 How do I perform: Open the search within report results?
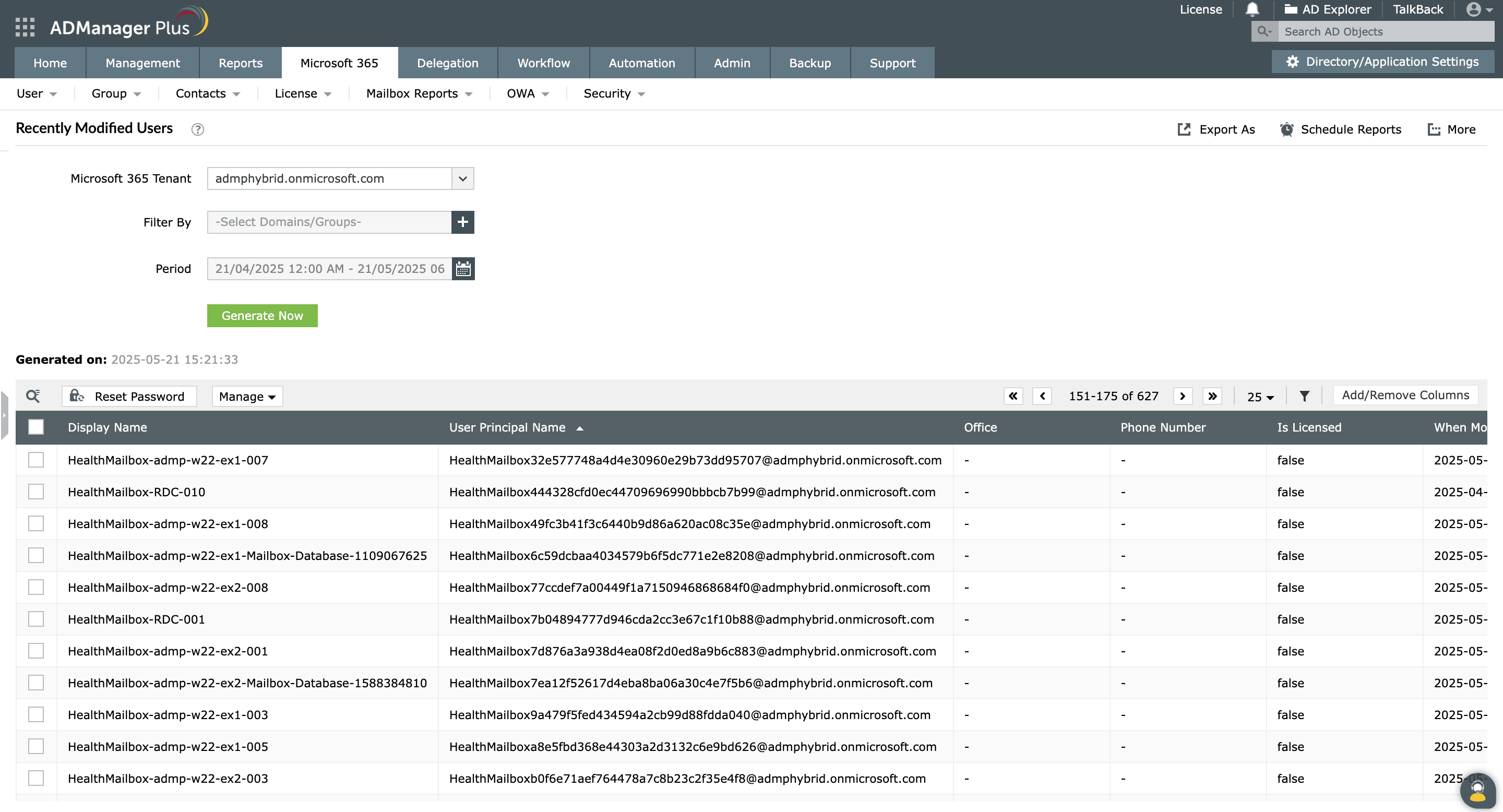coord(33,396)
